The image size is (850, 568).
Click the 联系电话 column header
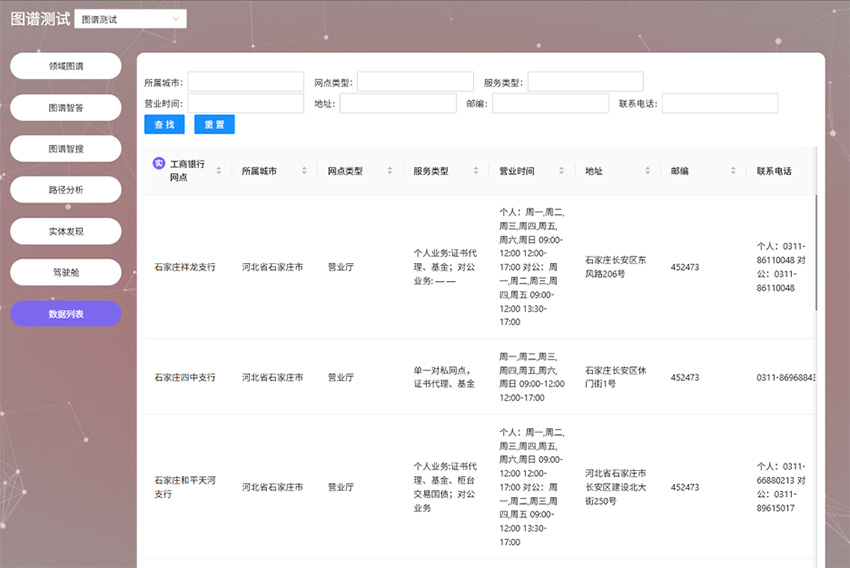click(774, 171)
